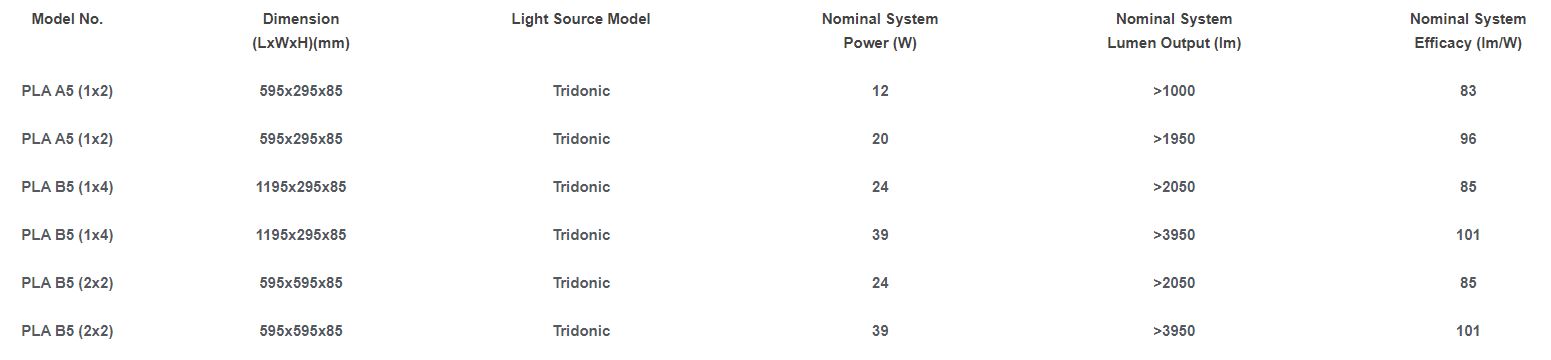Select the second PLA A5 (1x2) row label
Image resolution: width=1551 pixels, height=360 pixels.
pos(67,139)
